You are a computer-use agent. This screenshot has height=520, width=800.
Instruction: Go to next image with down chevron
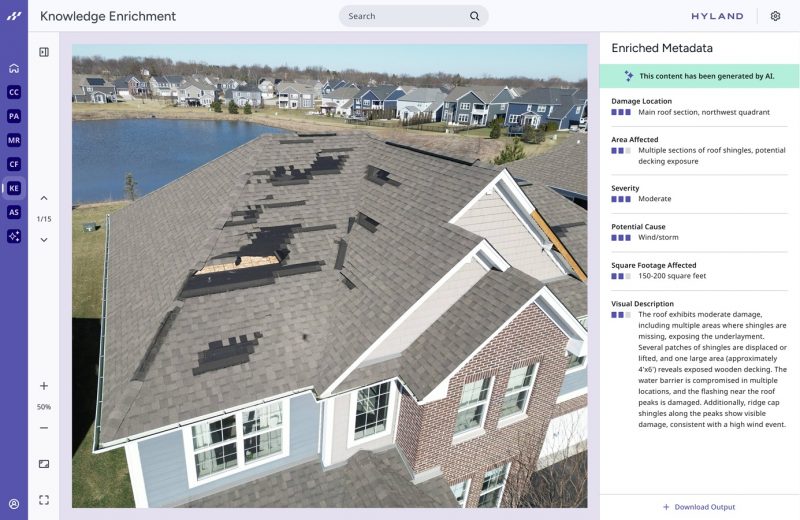tap(44, 240)
